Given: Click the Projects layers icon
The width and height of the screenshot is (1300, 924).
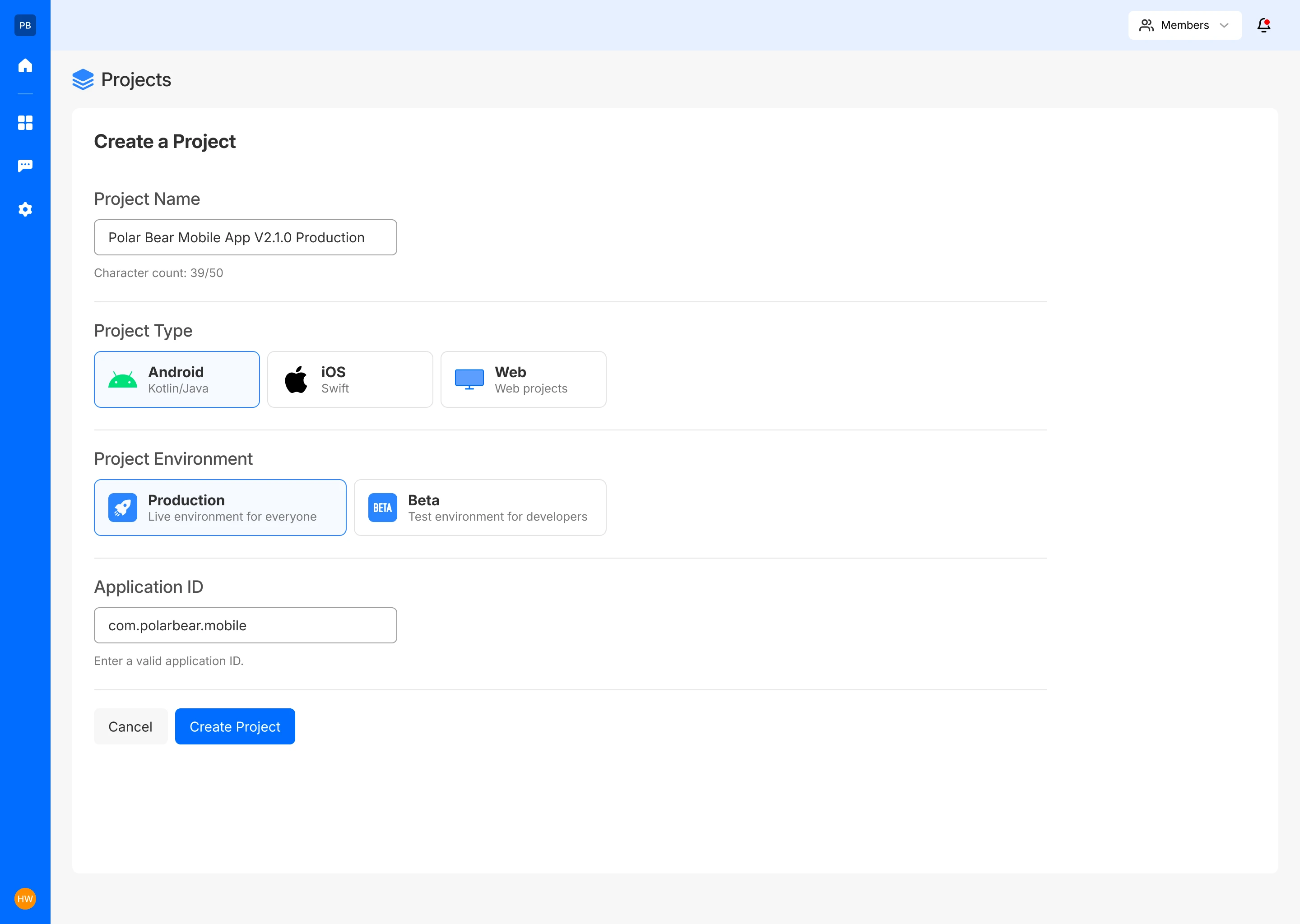Looking at the screenshot, I should point(83,80).
